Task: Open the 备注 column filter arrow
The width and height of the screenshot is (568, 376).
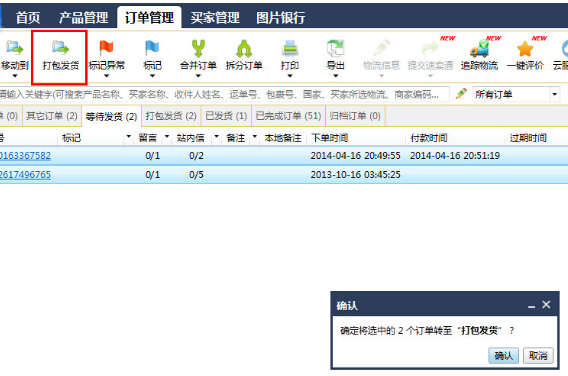Action: [x=255, y=137]
